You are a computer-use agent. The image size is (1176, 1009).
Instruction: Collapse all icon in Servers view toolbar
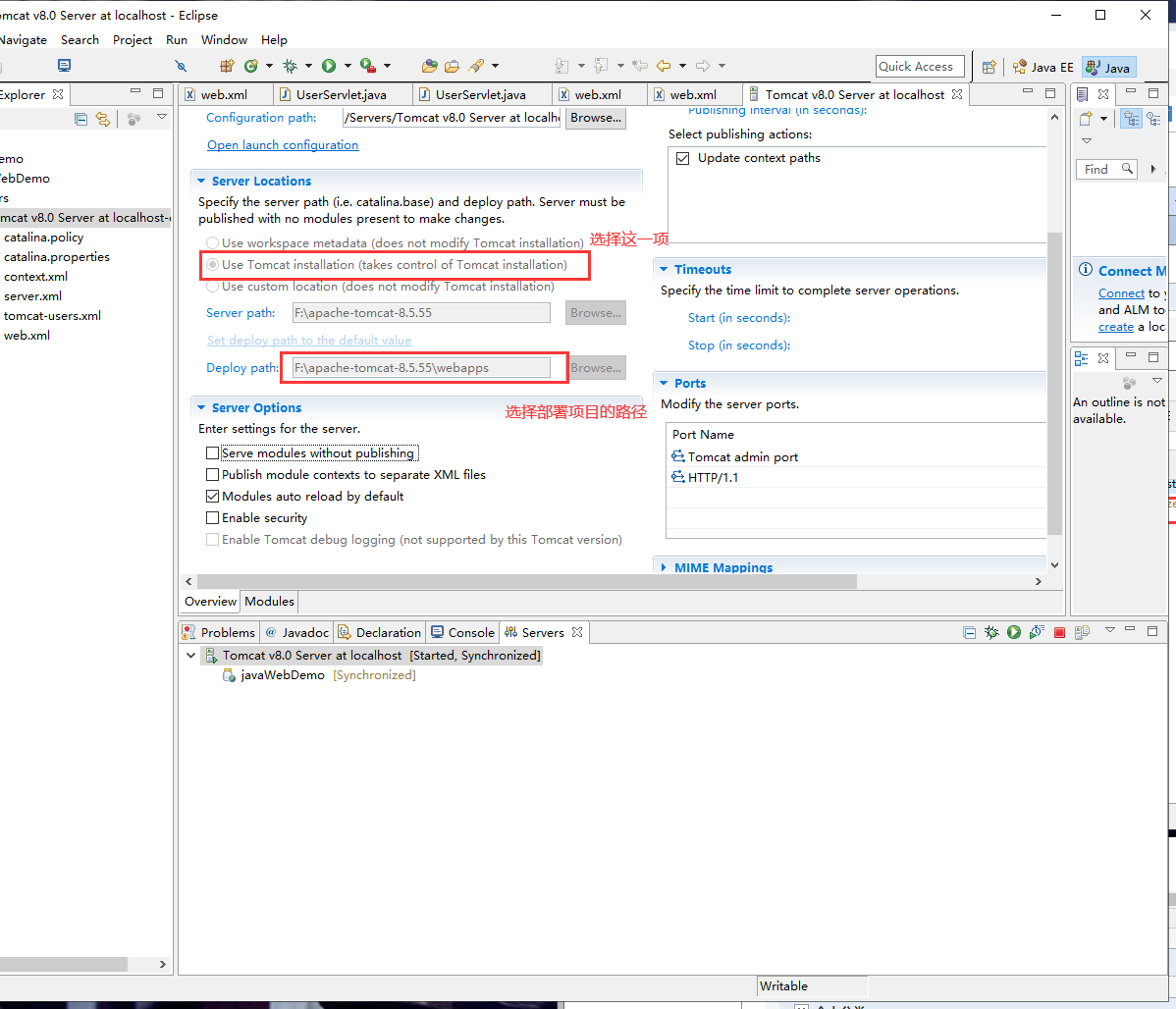pos(969,632)
